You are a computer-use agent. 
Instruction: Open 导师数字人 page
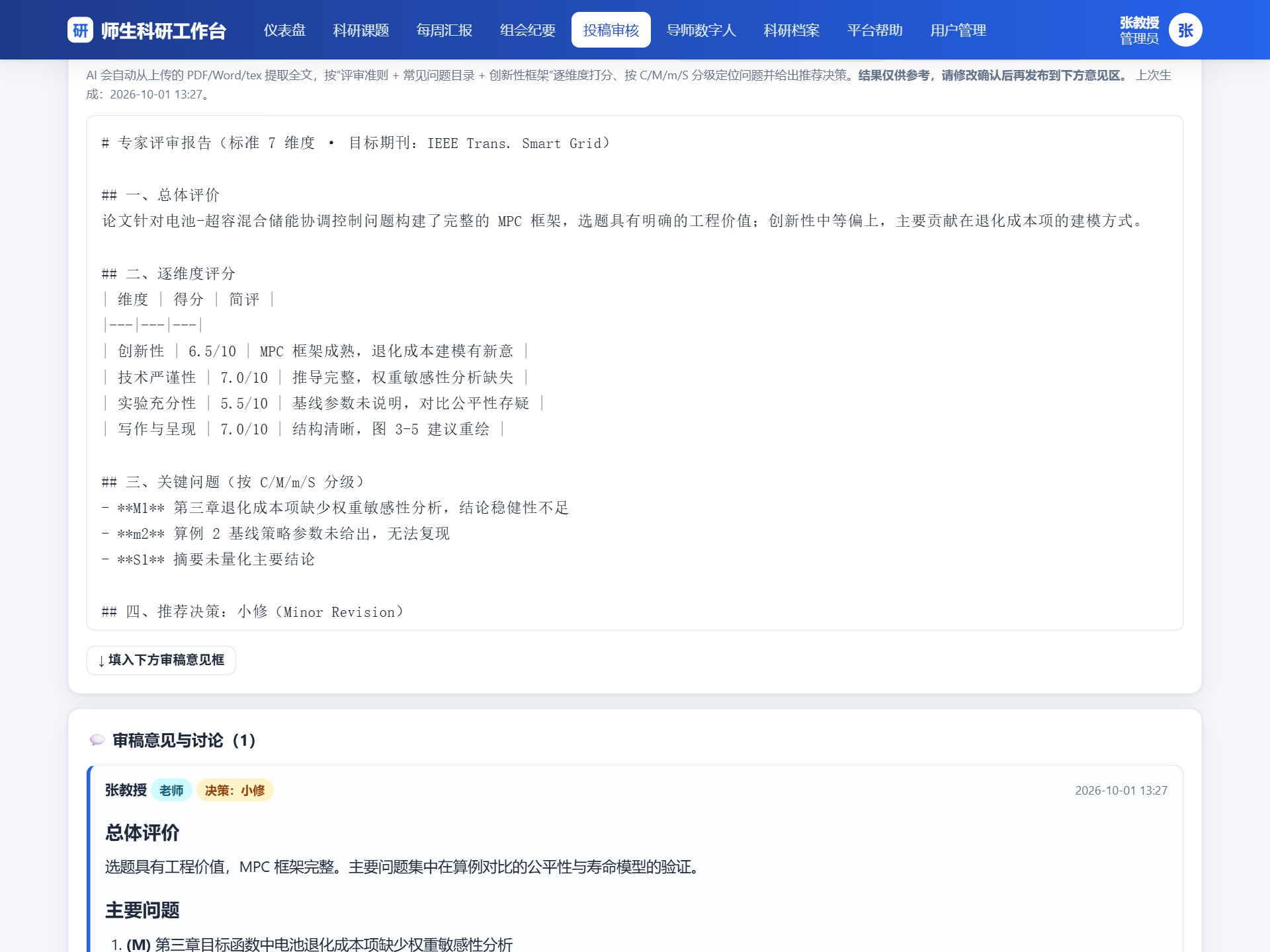(701, 30)
